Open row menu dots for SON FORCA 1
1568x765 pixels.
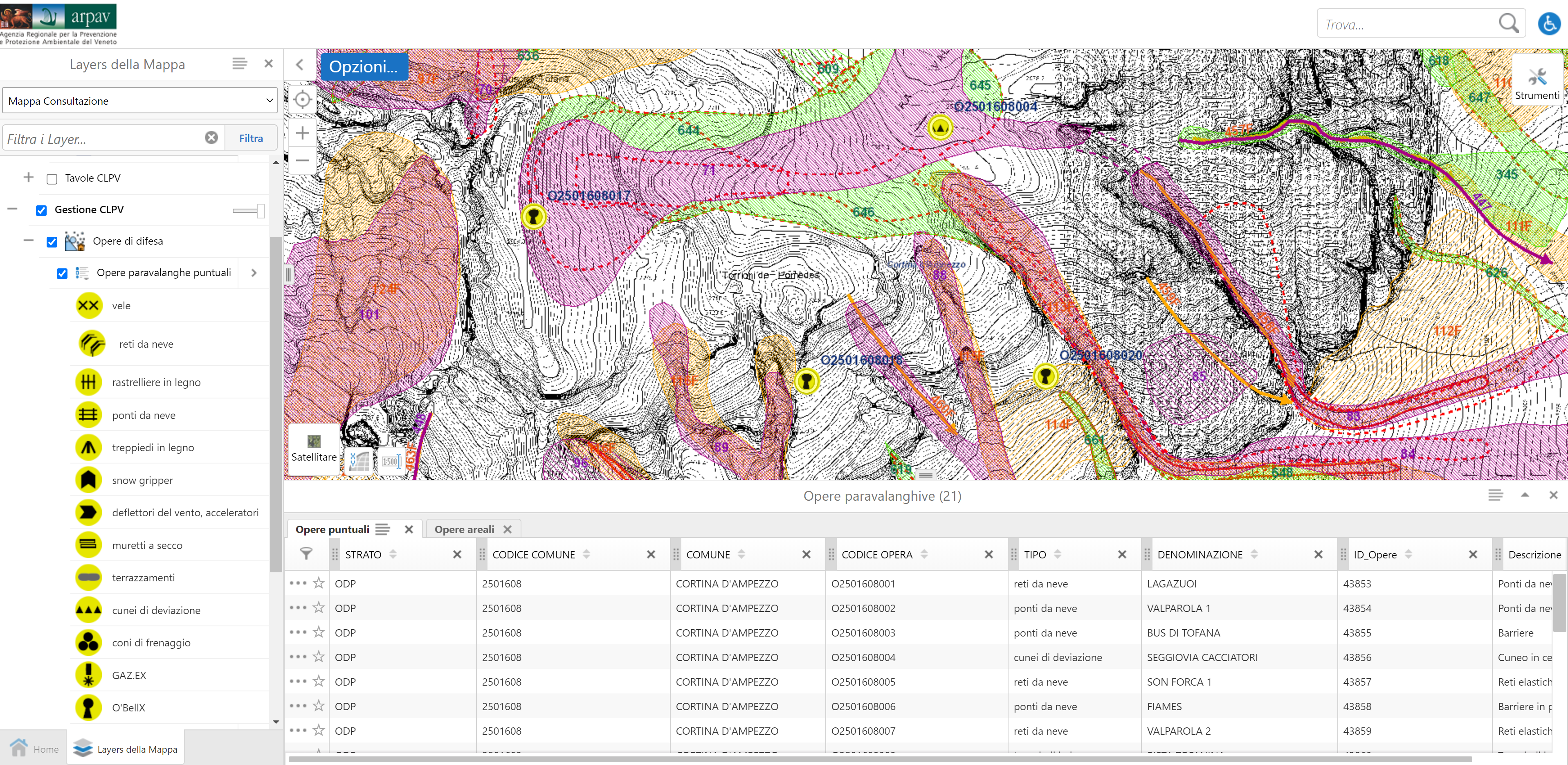click(298, 681)
